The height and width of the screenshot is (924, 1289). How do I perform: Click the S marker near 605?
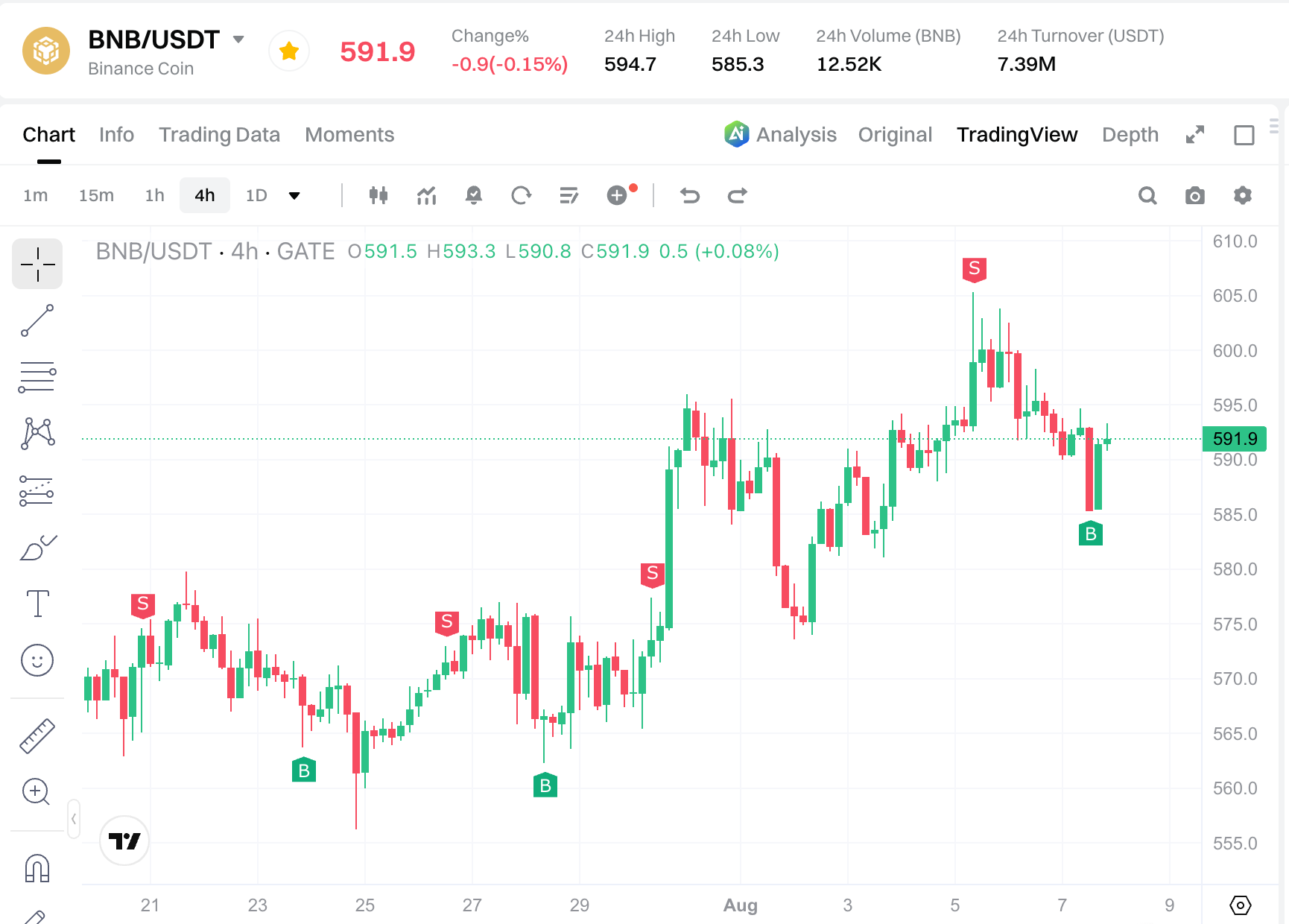tap(975, 270)
